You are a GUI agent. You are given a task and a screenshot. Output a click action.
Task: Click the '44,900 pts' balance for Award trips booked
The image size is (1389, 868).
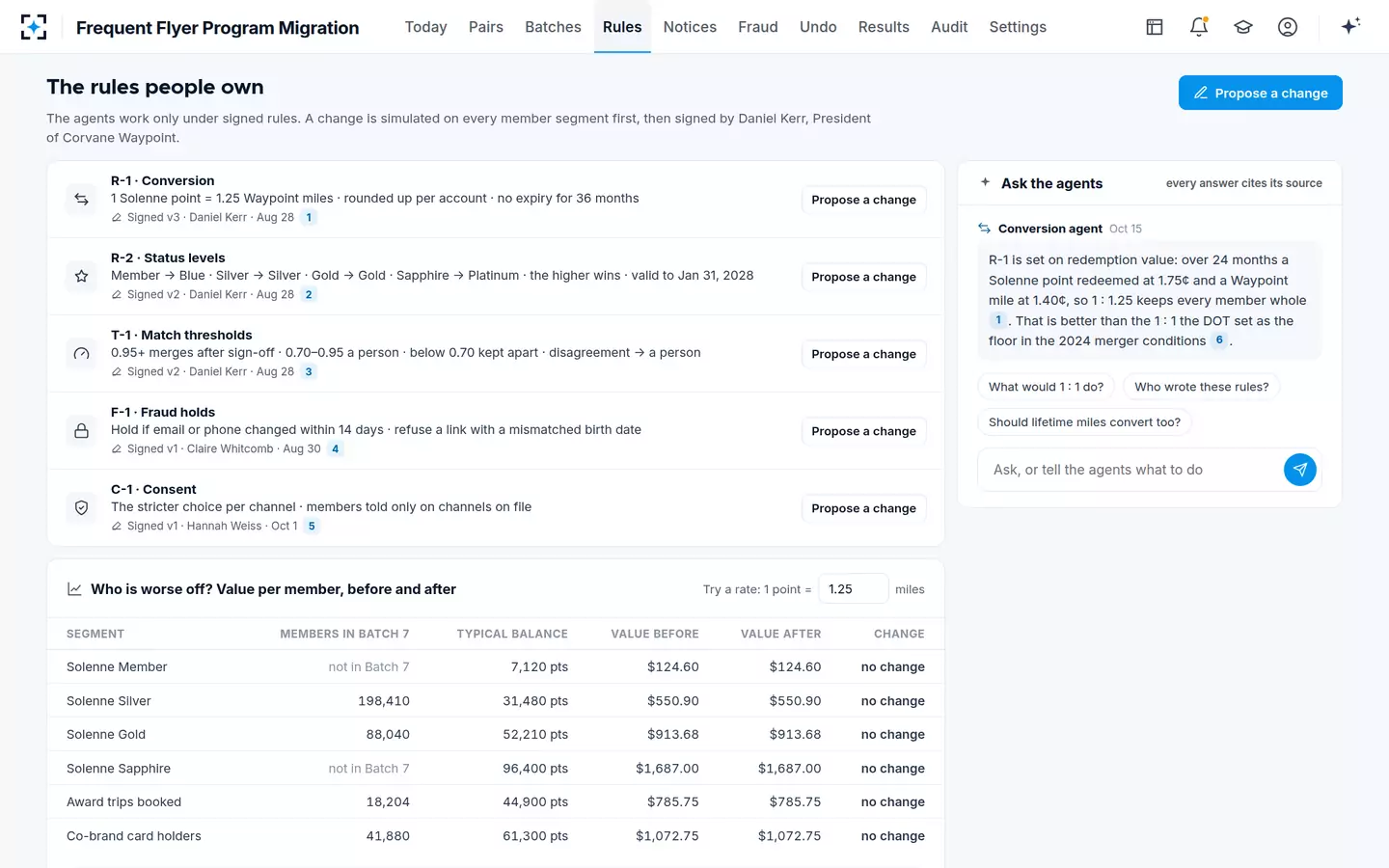[535, 802]
